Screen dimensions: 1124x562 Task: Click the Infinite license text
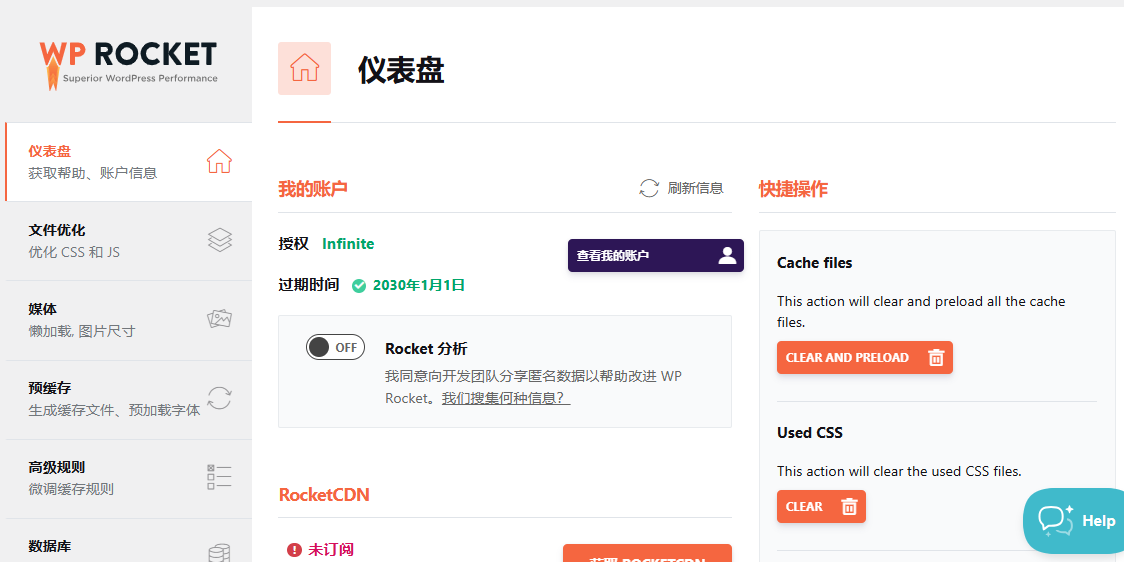tap(348, 244)
